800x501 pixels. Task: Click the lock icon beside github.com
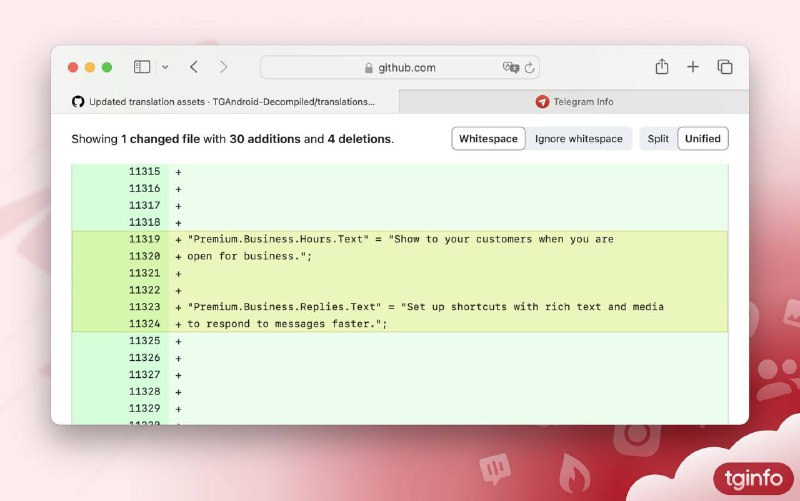click(369, 68)
